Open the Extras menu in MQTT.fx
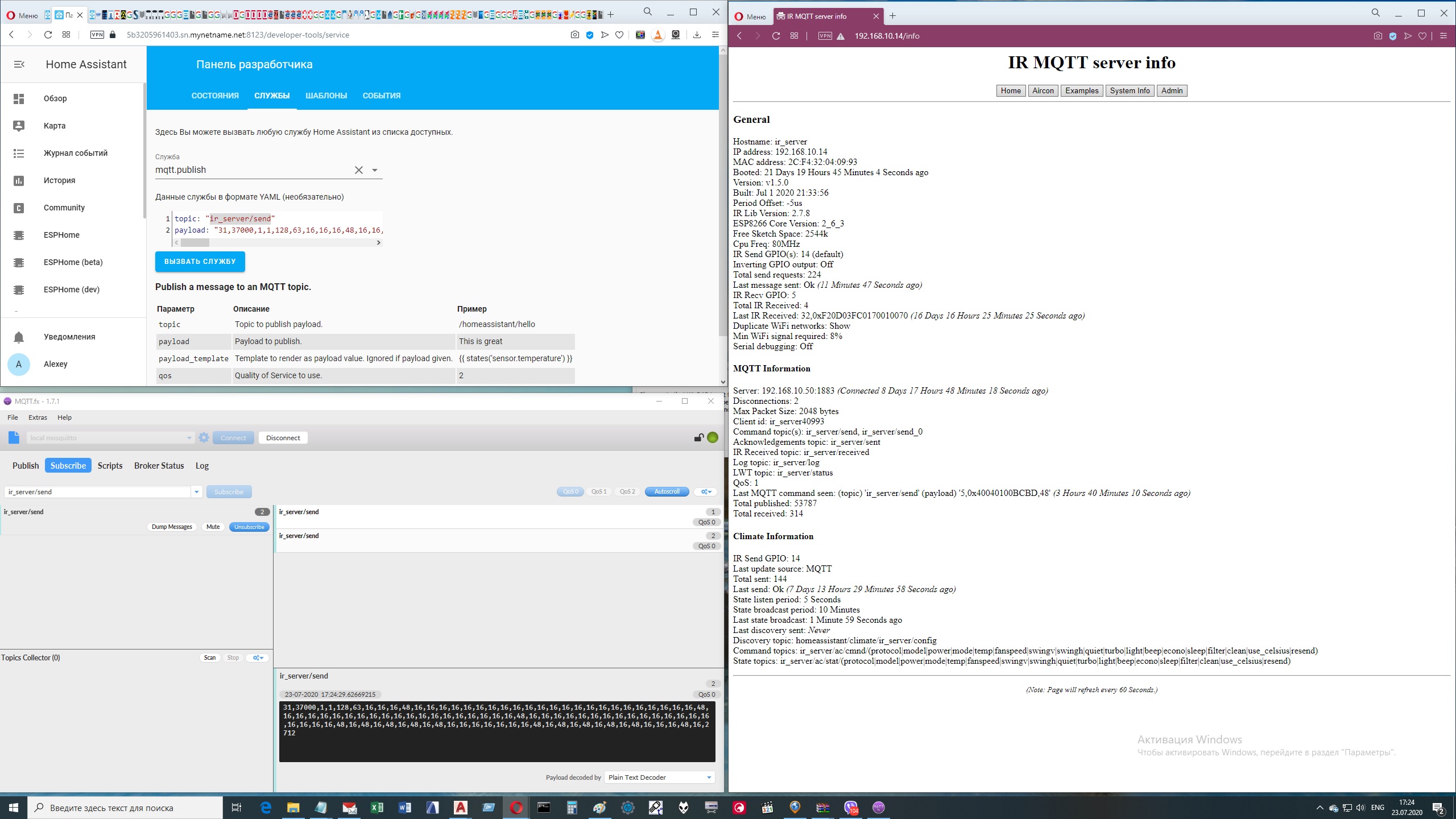The height and width of the screenshot is (819, 1456). pyautogui.click(x=38, y=417)
